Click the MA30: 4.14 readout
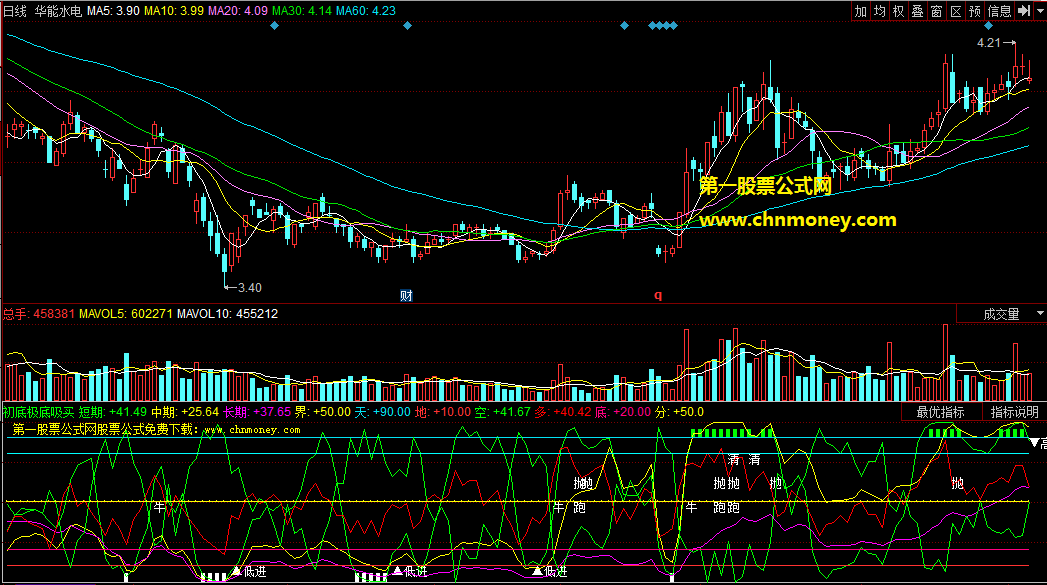Image resolution: width=1047 pixels, height=585 pixels. [302, 11]
